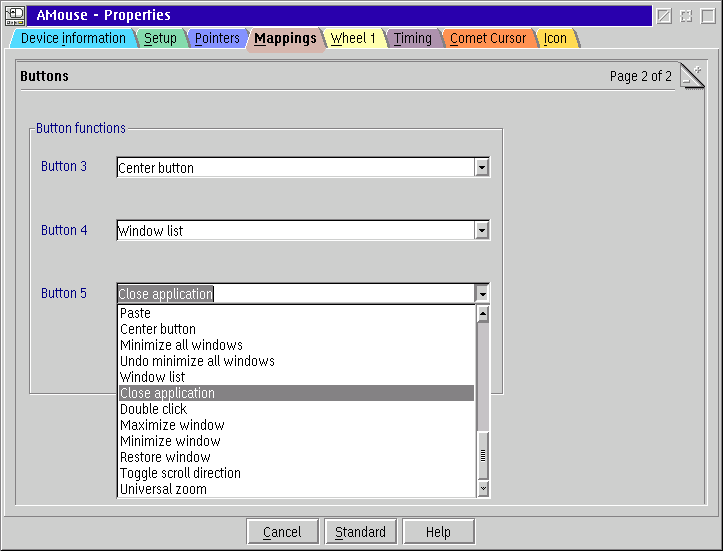Choose Double click from the list
Viewport: 723px width, 551px height.
pyautogui.click(x=296, y=409)
